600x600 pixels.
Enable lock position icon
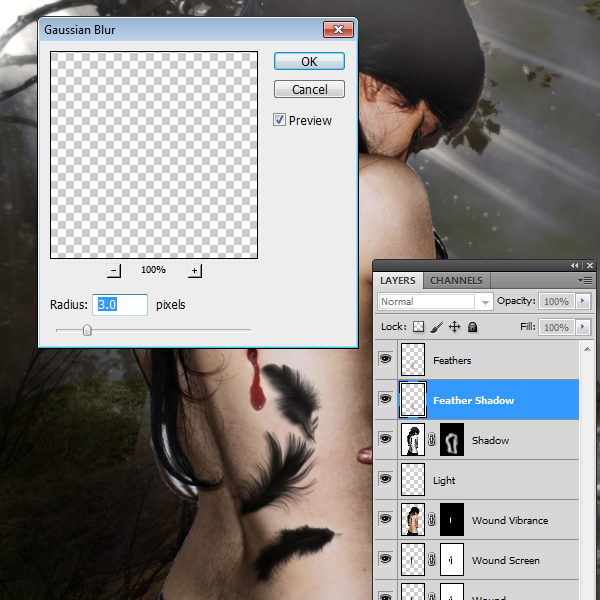454,327
